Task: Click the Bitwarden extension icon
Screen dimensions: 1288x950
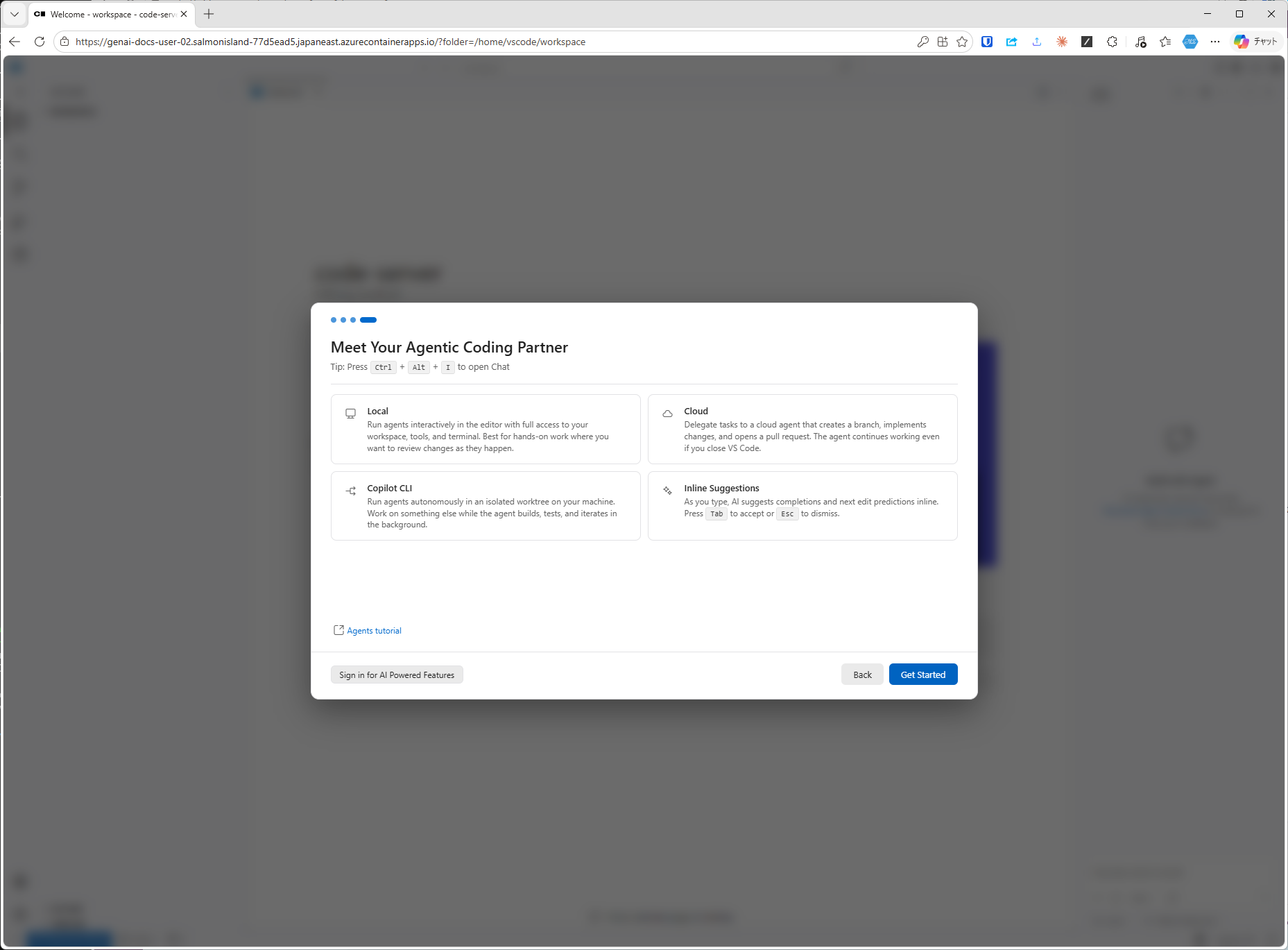Action: click(987, 42)
